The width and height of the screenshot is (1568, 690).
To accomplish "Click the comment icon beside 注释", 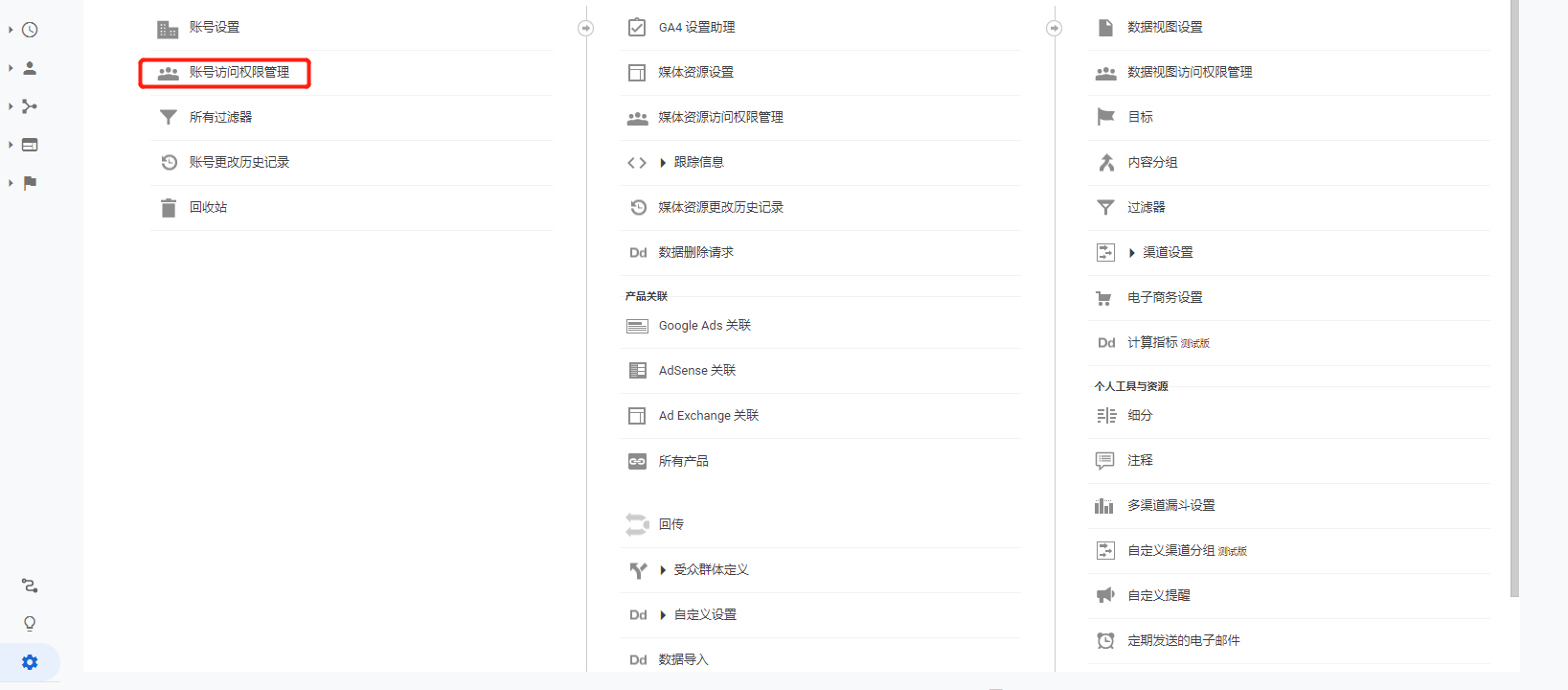I will point(1105,461).
